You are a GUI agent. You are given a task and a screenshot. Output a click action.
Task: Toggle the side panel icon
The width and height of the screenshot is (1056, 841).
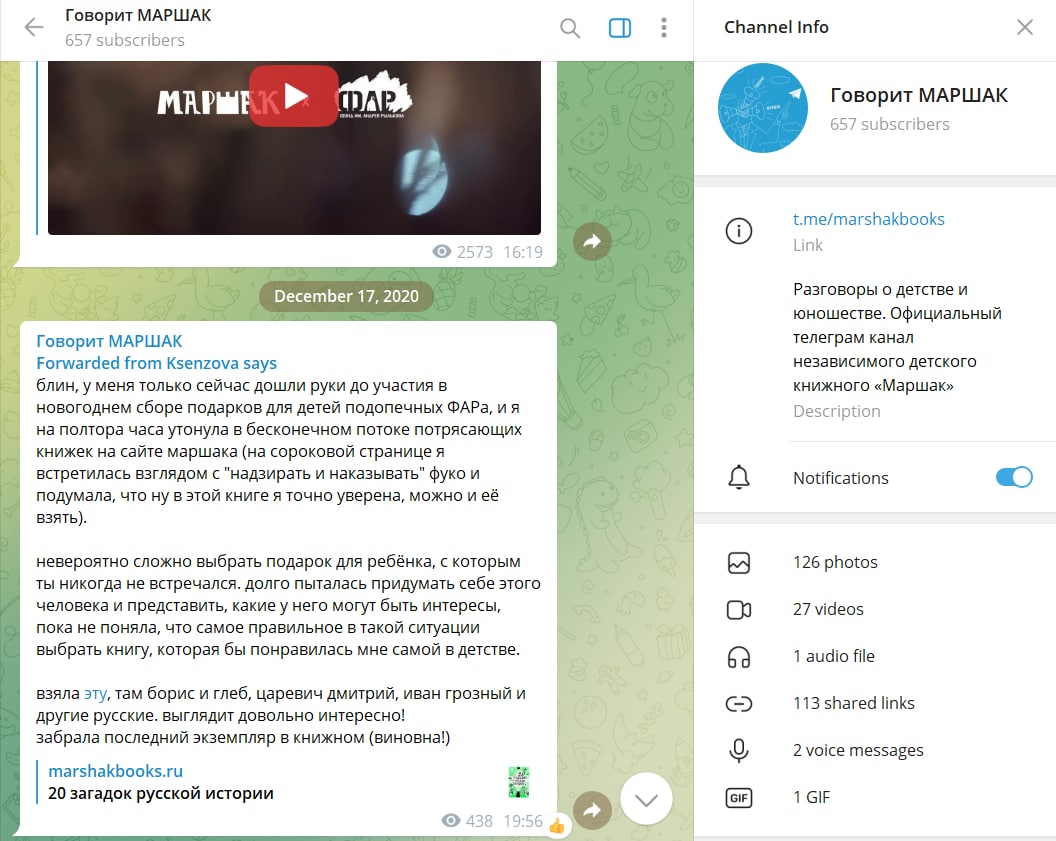tap(620, 28)
